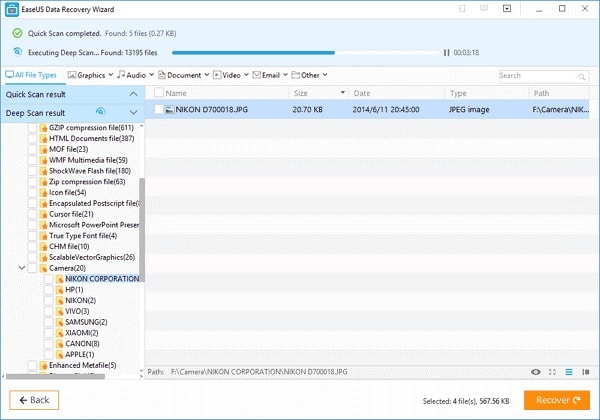
Task: Open the Graphics filter dropdown
Action: (x=90, y=75)
